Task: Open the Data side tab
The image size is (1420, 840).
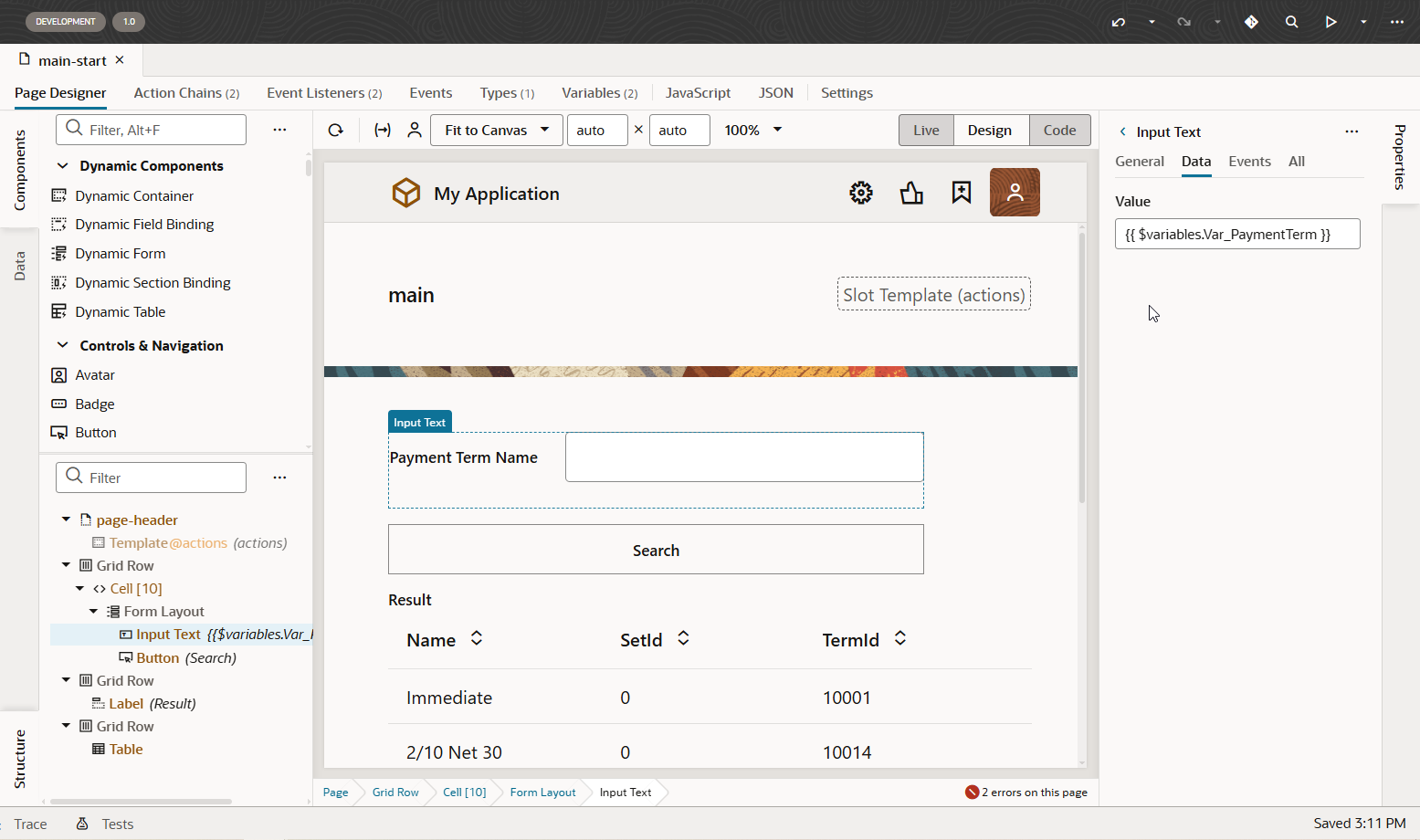Action: [19, 266]
